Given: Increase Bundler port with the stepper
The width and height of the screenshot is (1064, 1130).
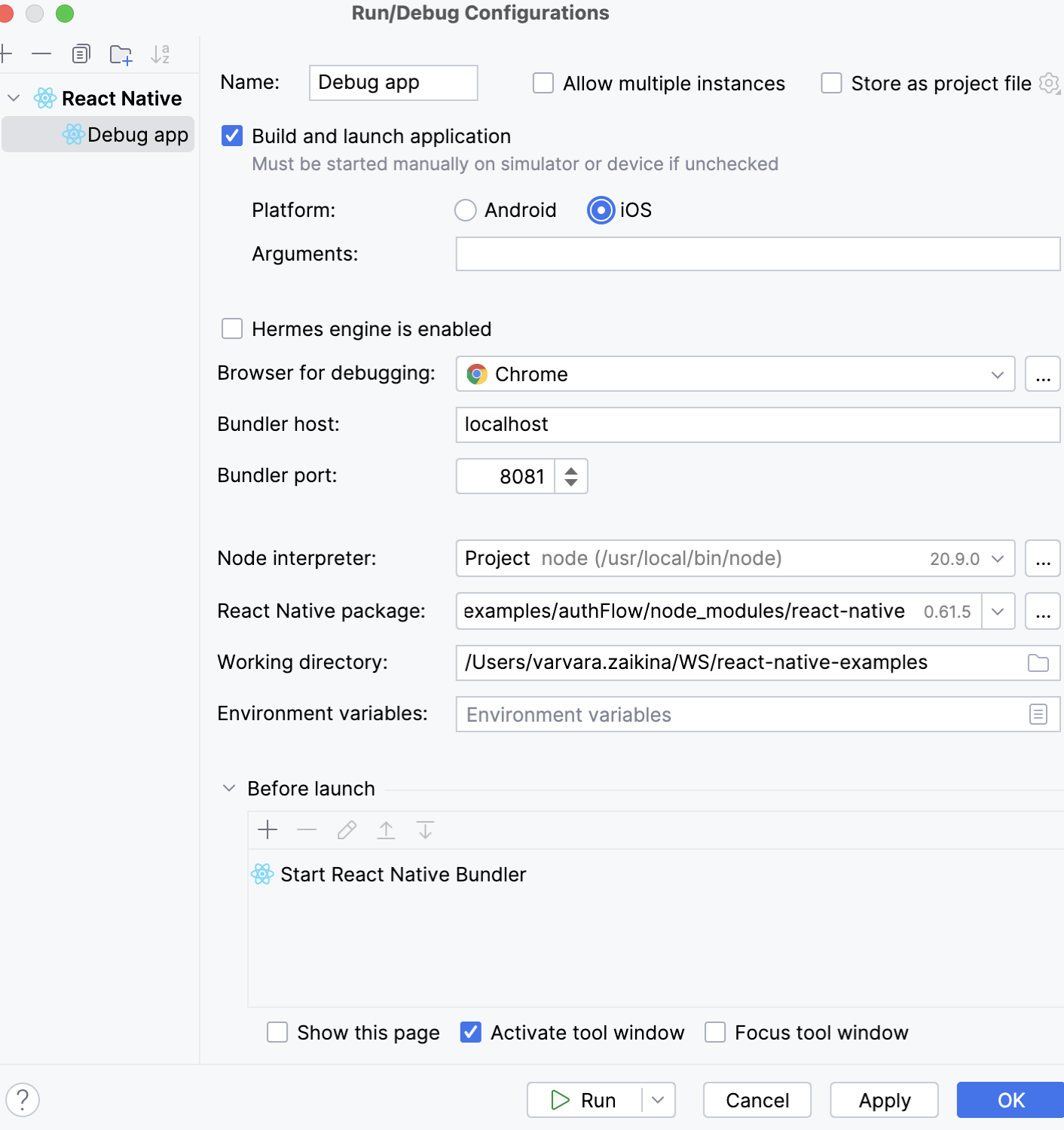Looking at the screenshot, I should coord(570,469).
